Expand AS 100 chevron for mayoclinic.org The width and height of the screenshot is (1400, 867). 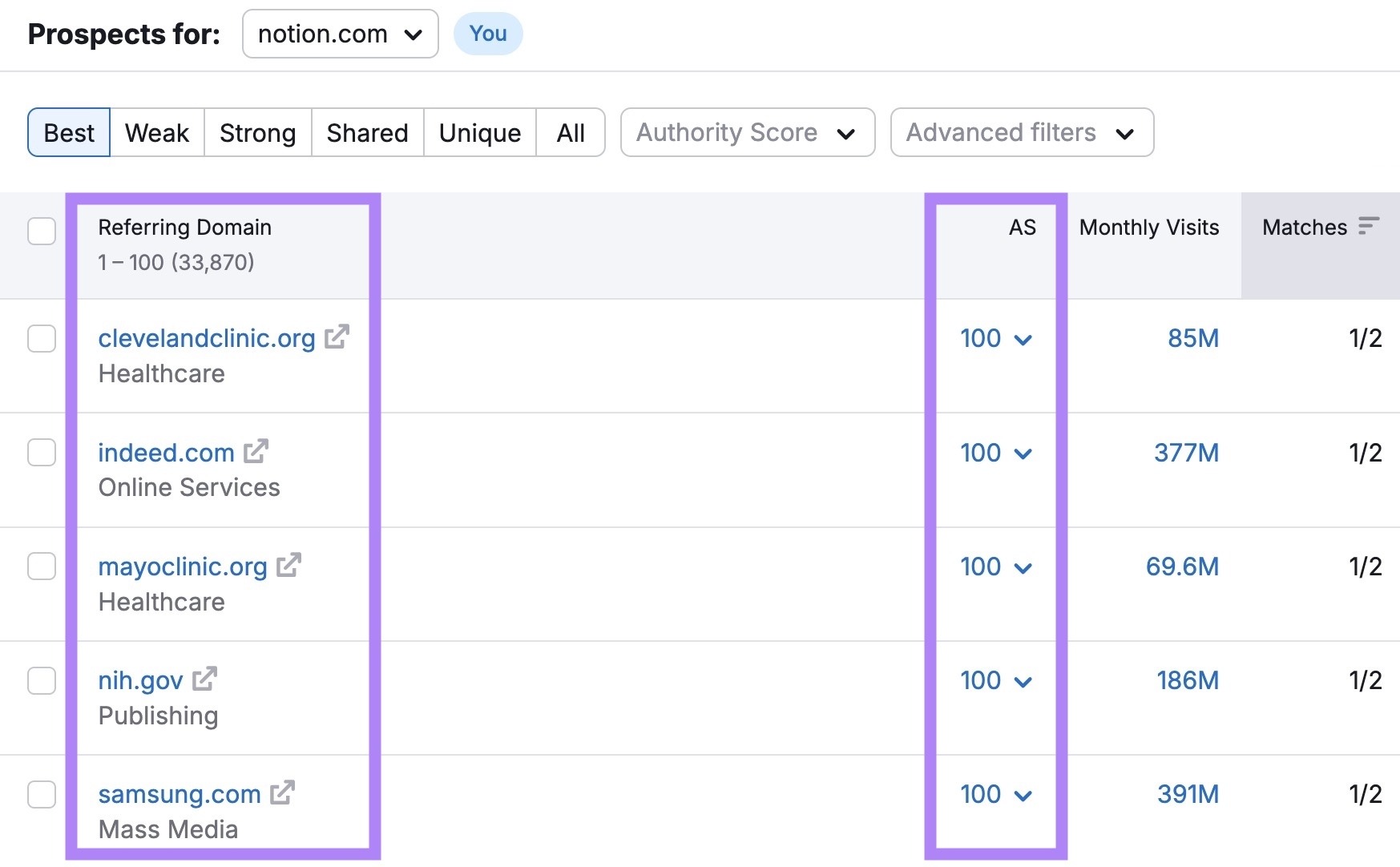click(1023, 568)
